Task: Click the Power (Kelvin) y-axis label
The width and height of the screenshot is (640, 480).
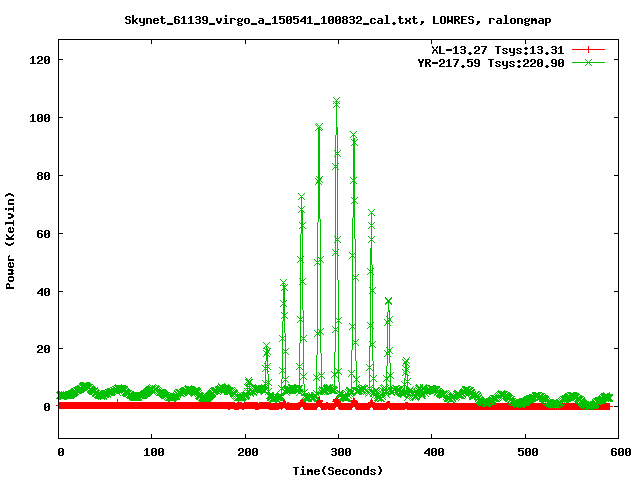Action: [x=10, y=240]
